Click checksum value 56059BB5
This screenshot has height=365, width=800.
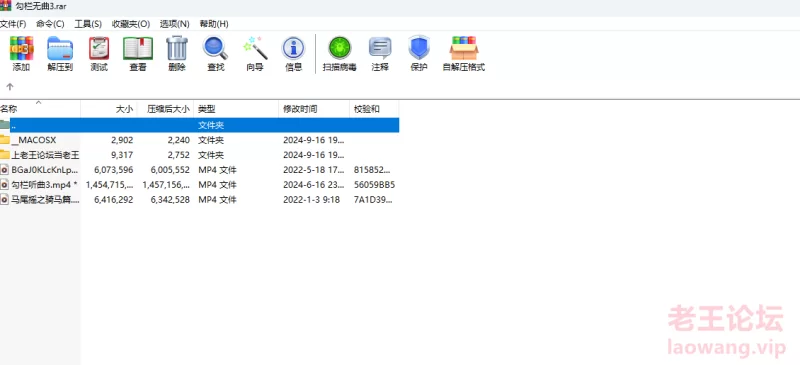pyautogui.click(x=374, y=185)
